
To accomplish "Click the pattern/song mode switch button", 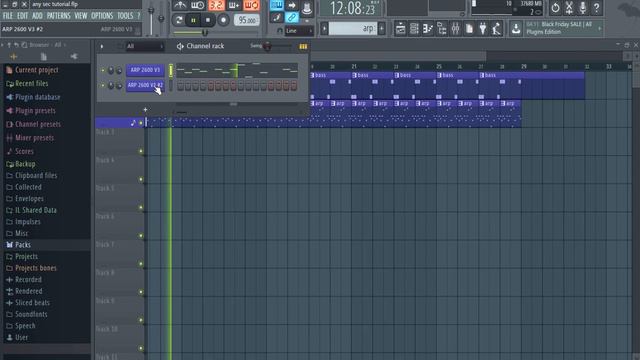I will 179,20.
